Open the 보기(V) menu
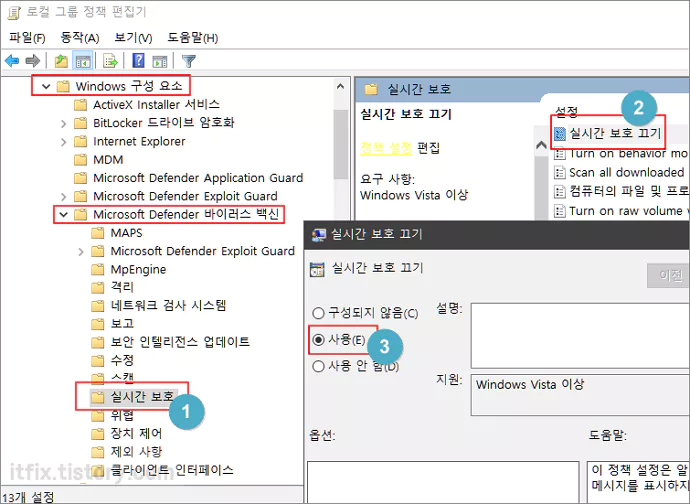This screenshot has height=504, width=690. click(133, 38)
